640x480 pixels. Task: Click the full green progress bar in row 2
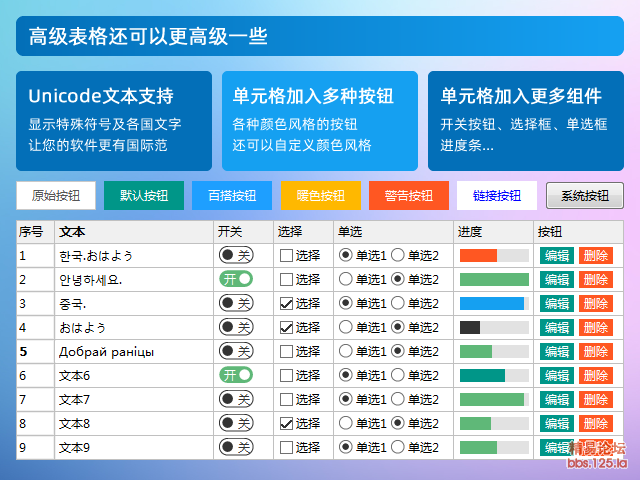pos(494,280)
